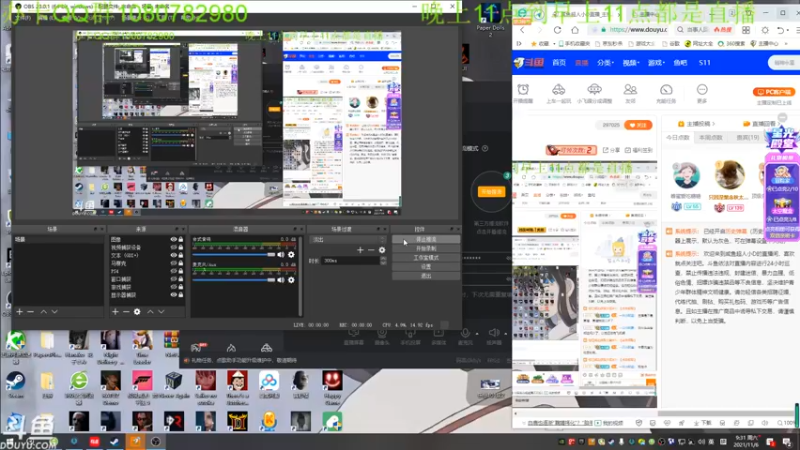Add a scene transition with plus icon
Image resolution: width=800 pixels, height=450 pixels.
(x=360, y=250)
